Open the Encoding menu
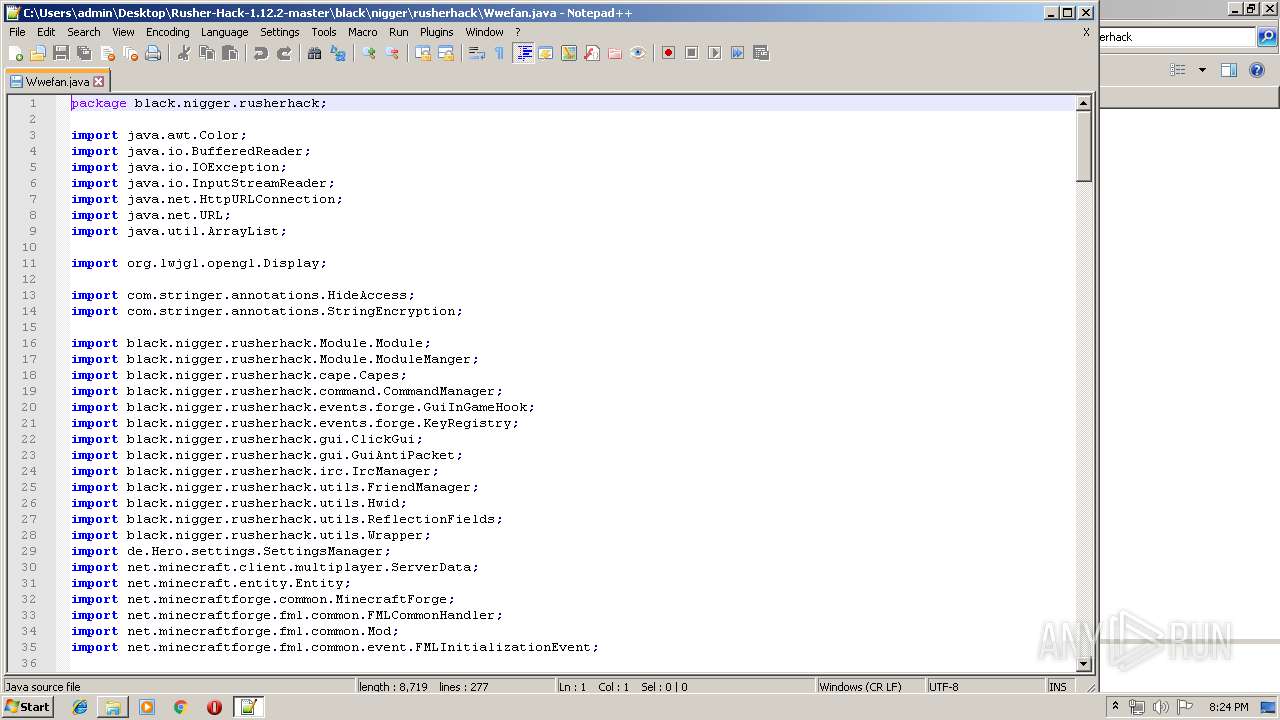 167,32
